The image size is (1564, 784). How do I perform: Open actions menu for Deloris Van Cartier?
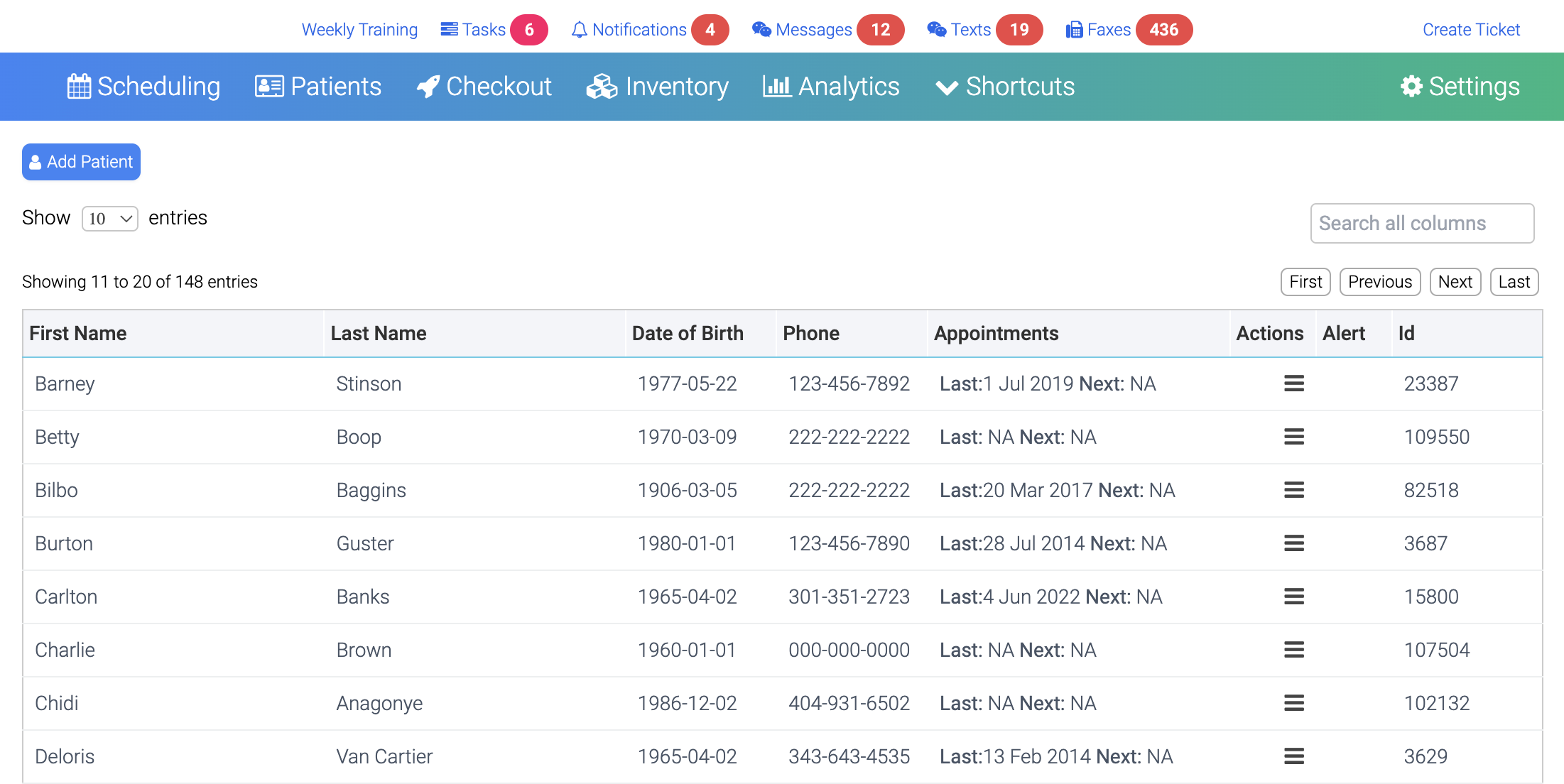(x=1293, y=756)
